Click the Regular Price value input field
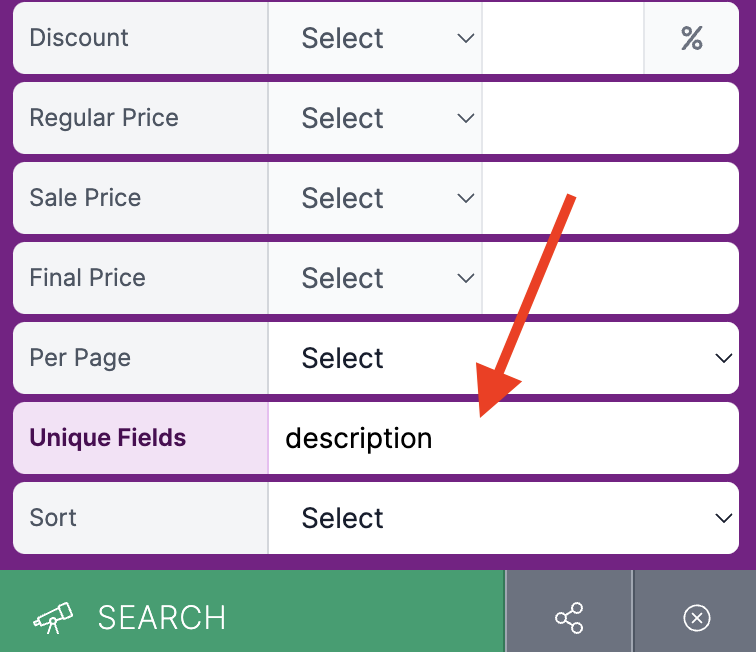Viewport: 756px width, 652px height. [x=610, y=118]
